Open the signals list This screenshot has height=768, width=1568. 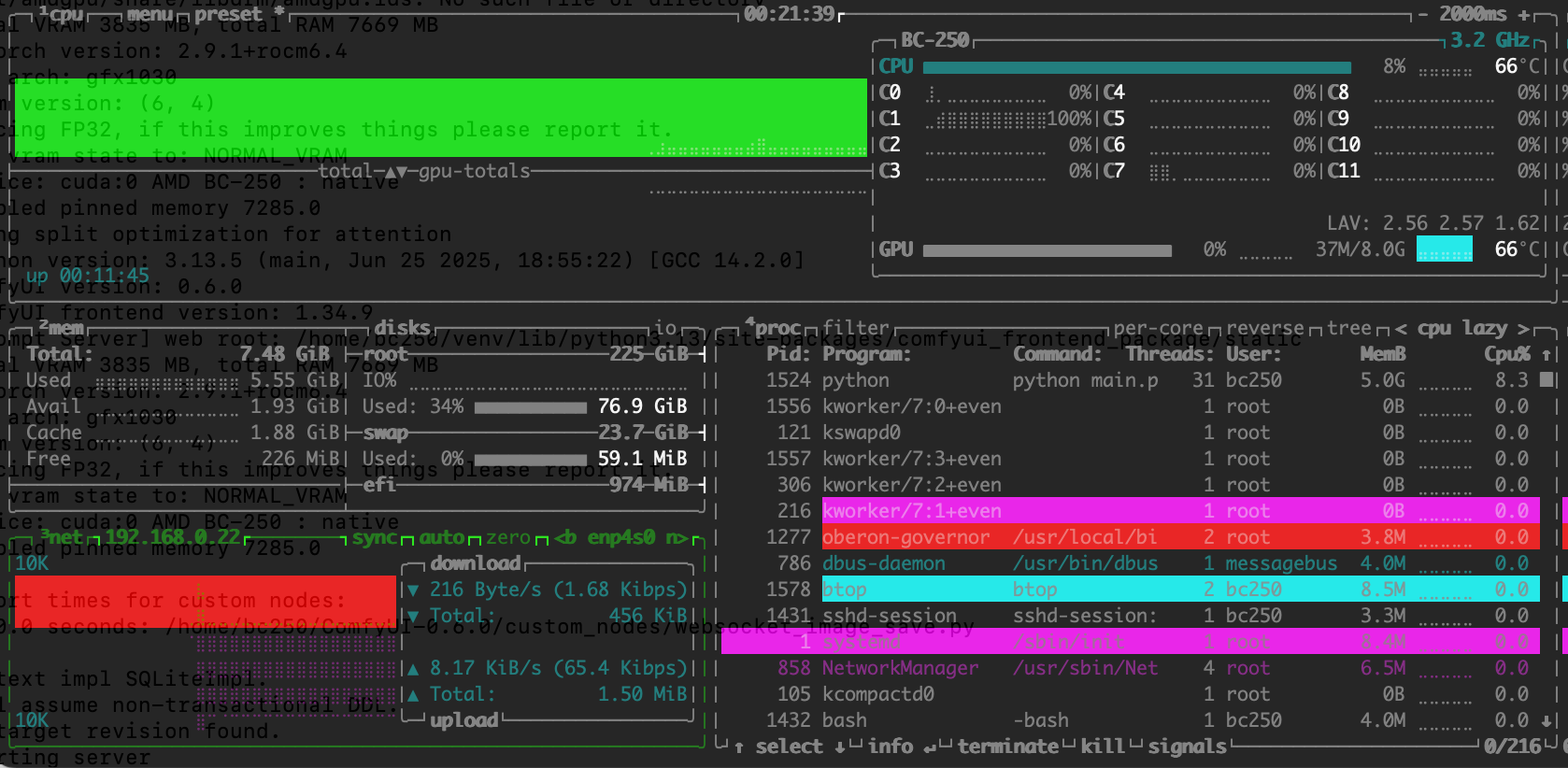point(1187,747)
